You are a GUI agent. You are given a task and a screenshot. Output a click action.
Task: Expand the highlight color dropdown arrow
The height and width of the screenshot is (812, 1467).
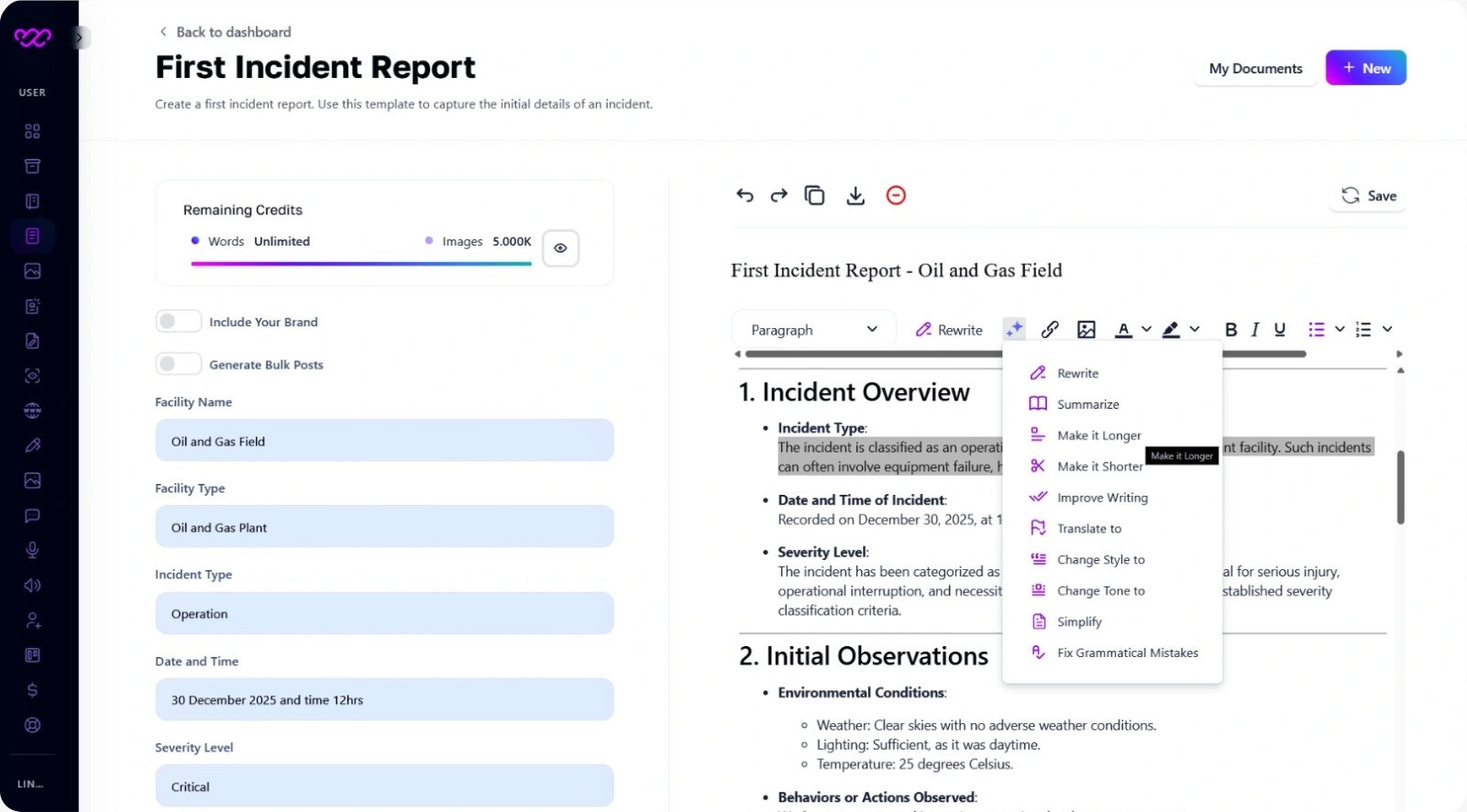coord(1194,329)
